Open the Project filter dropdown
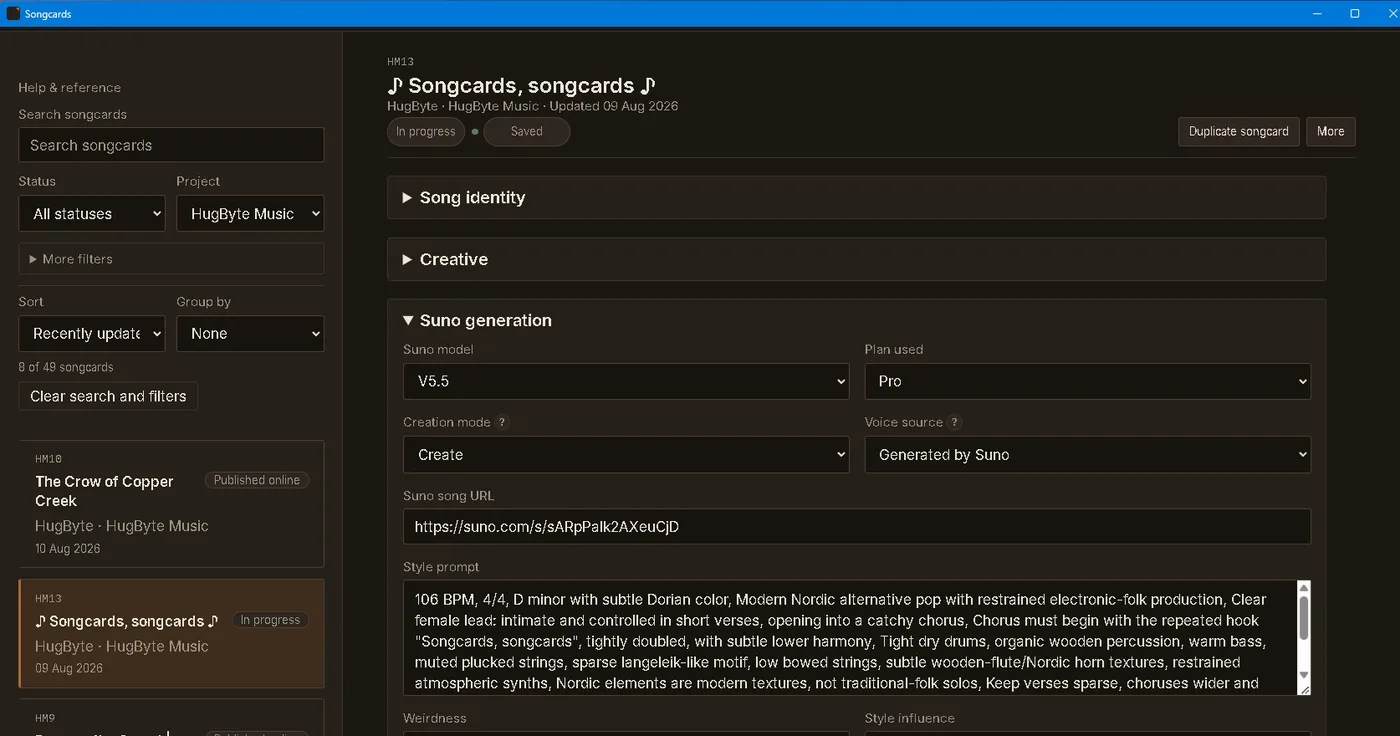Viewport: 1400px width, 736px height. [250, 214]
